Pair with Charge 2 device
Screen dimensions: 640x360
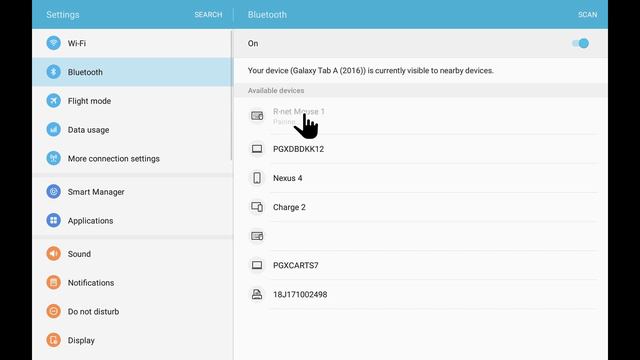421,207
